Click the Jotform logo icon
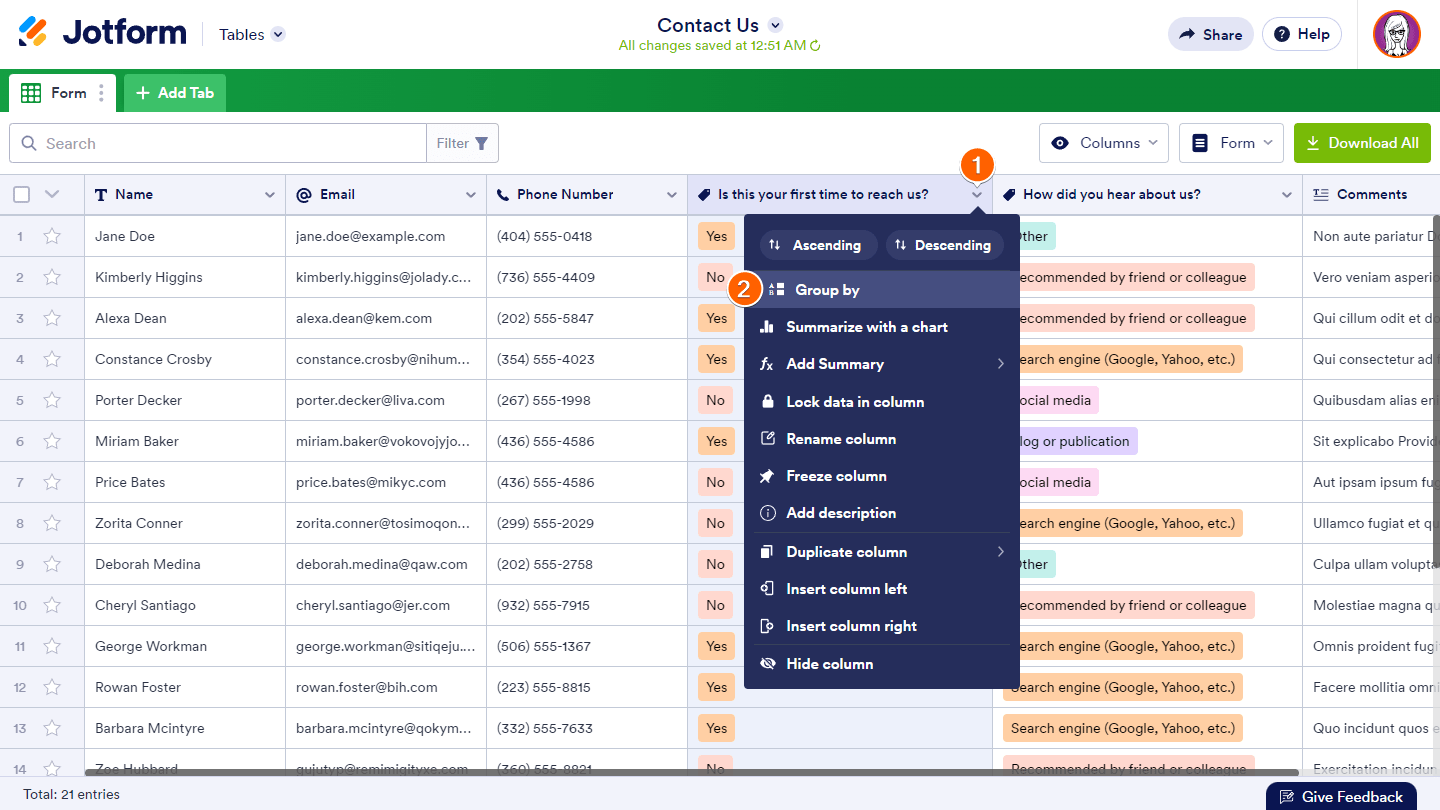Screen dimensions: 1440x810 pyautogui.click(x=33, y=33)
